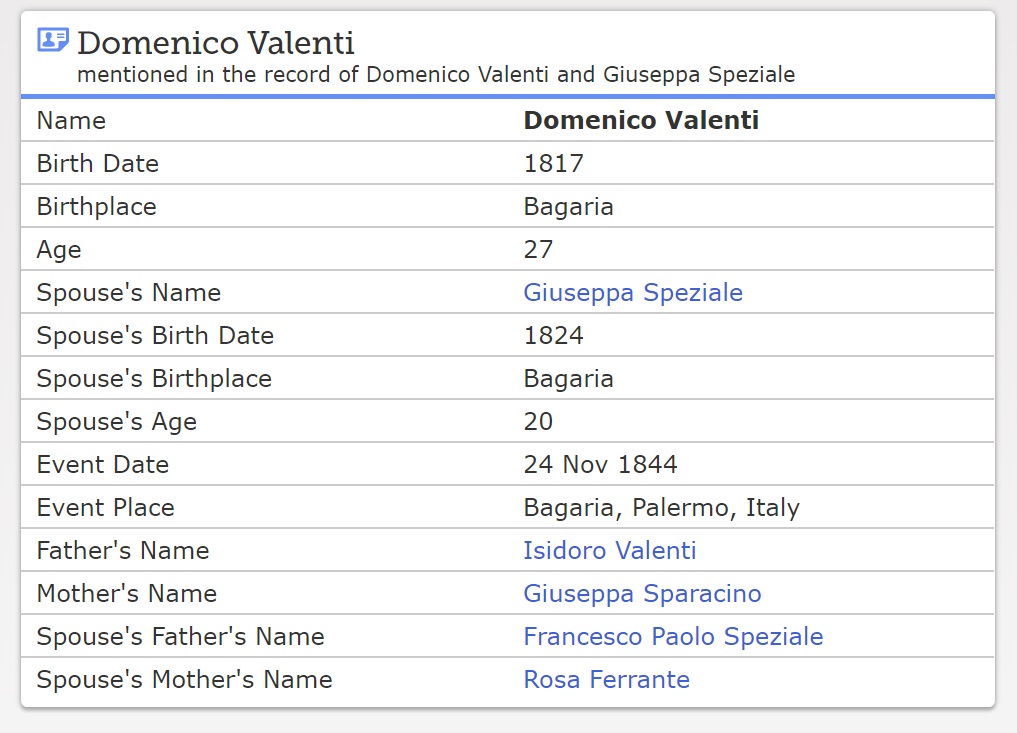Follow the Giuseppa Sparacino mother link
The height and width of the screenshot is (733, 1017).
pos(642,594)
